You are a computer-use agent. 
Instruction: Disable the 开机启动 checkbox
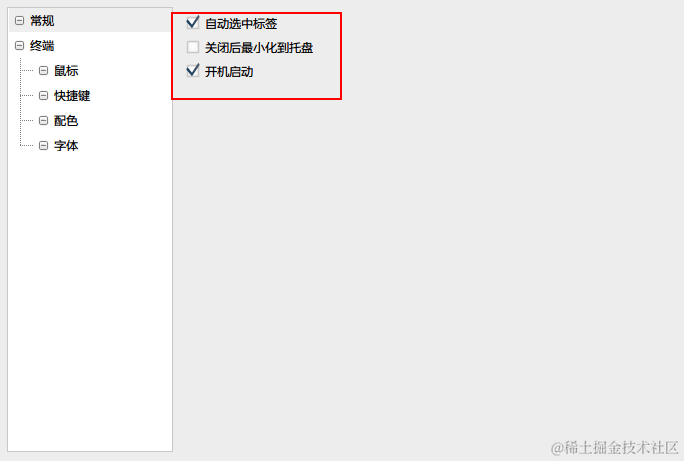coord(193,71)
